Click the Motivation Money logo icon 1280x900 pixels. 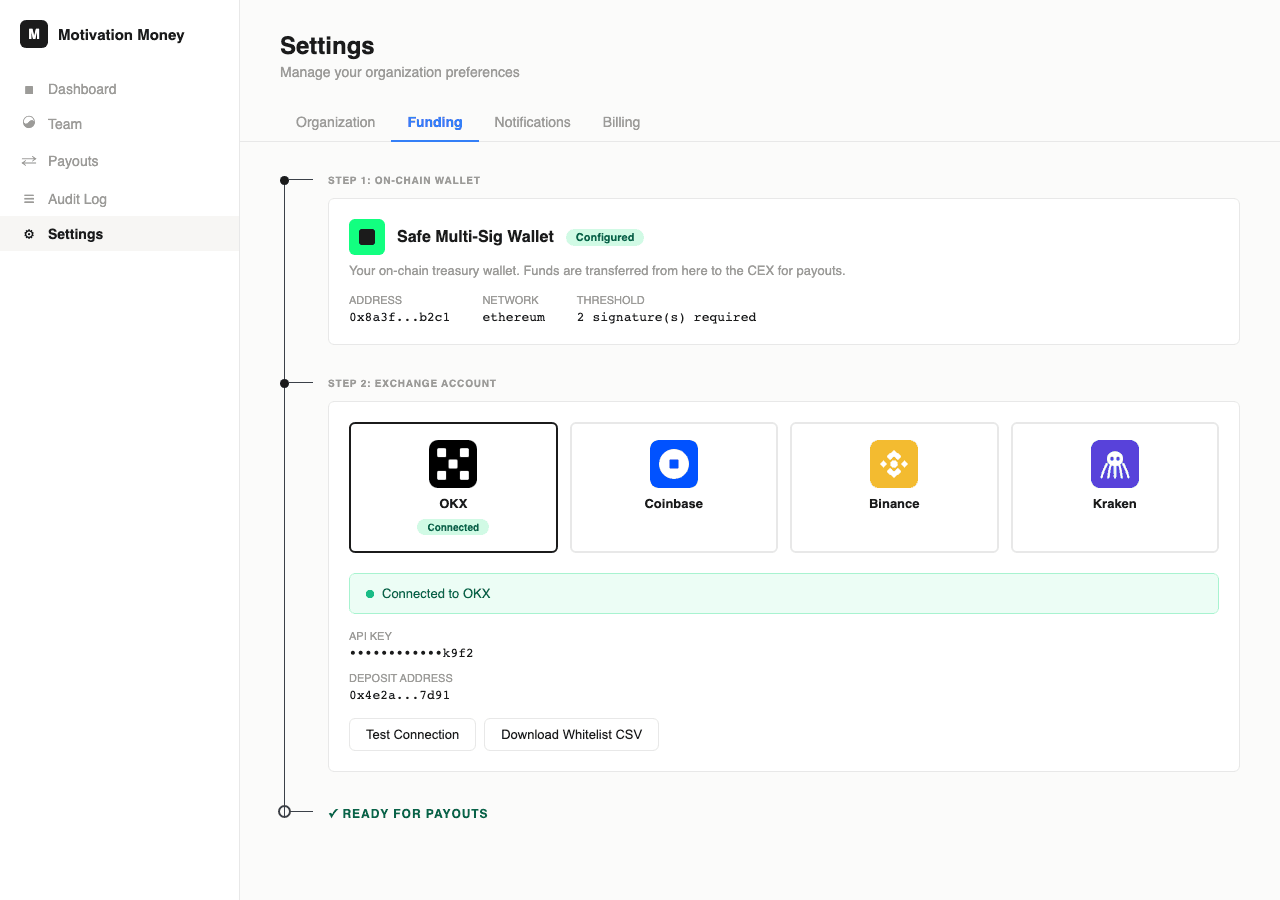34,34
